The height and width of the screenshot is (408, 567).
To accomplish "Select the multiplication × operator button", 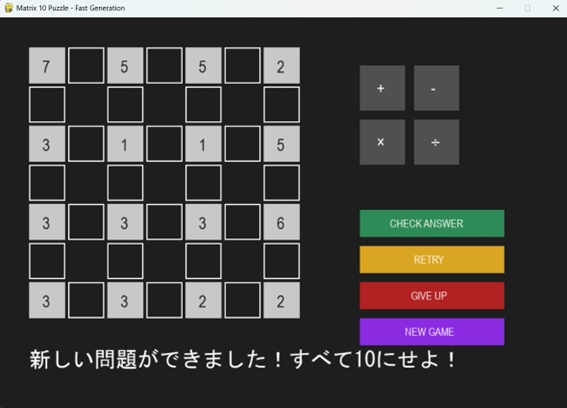I will (382, 142).
